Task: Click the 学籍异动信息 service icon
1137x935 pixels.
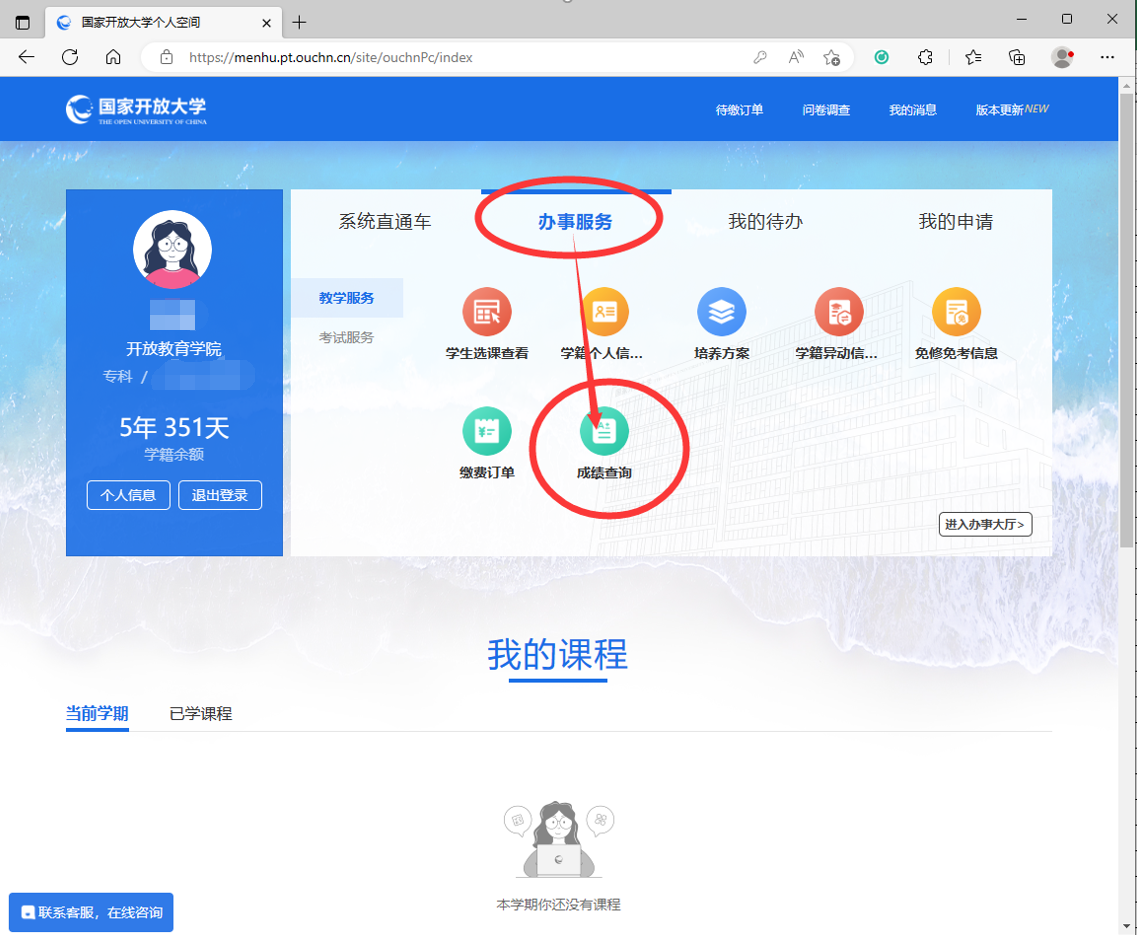Action: pyautogui.click(x=838, y=313)
